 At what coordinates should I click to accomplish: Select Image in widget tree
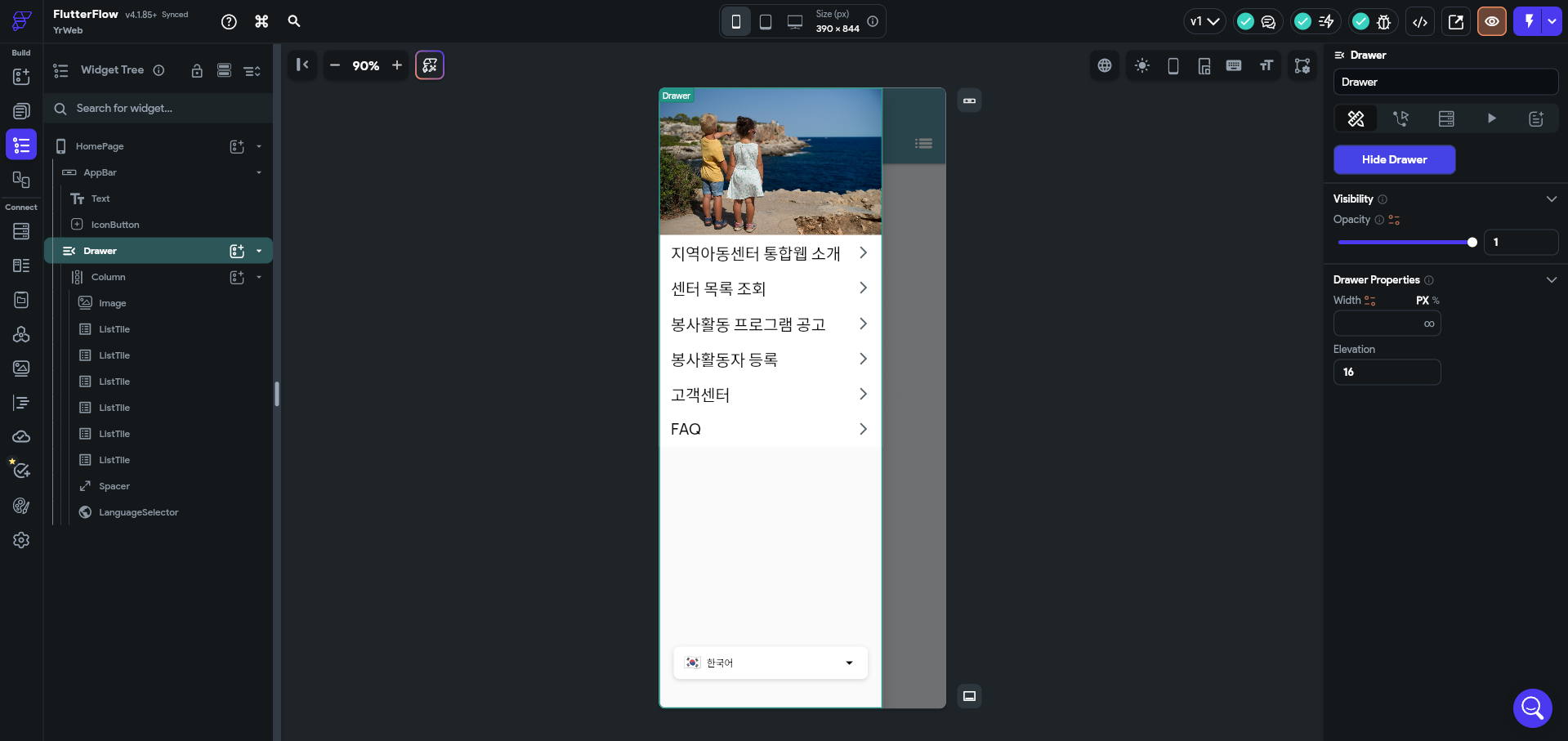(x=113, y=303)
